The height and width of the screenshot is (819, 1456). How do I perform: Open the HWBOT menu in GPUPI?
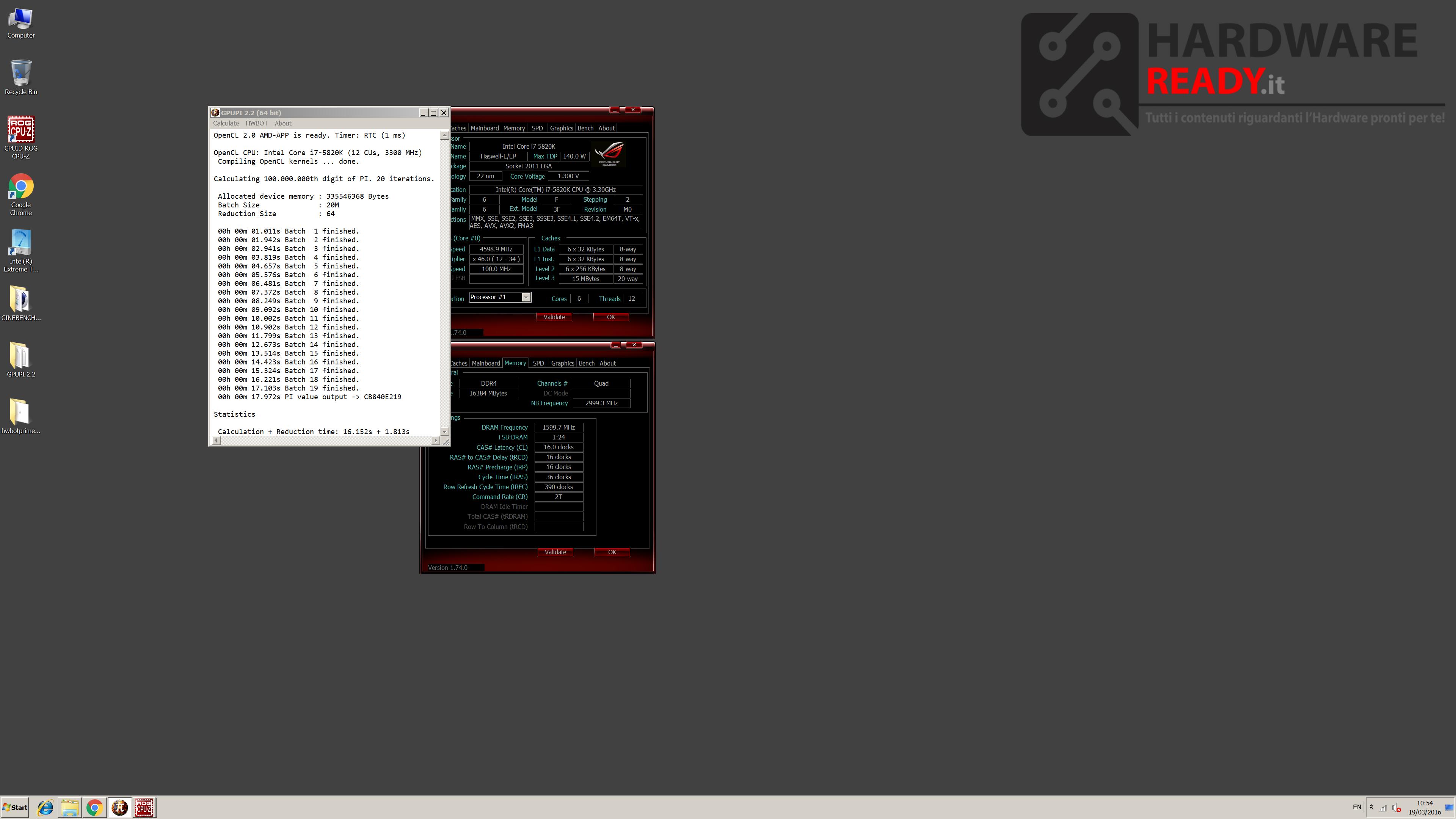click(257, 123)
